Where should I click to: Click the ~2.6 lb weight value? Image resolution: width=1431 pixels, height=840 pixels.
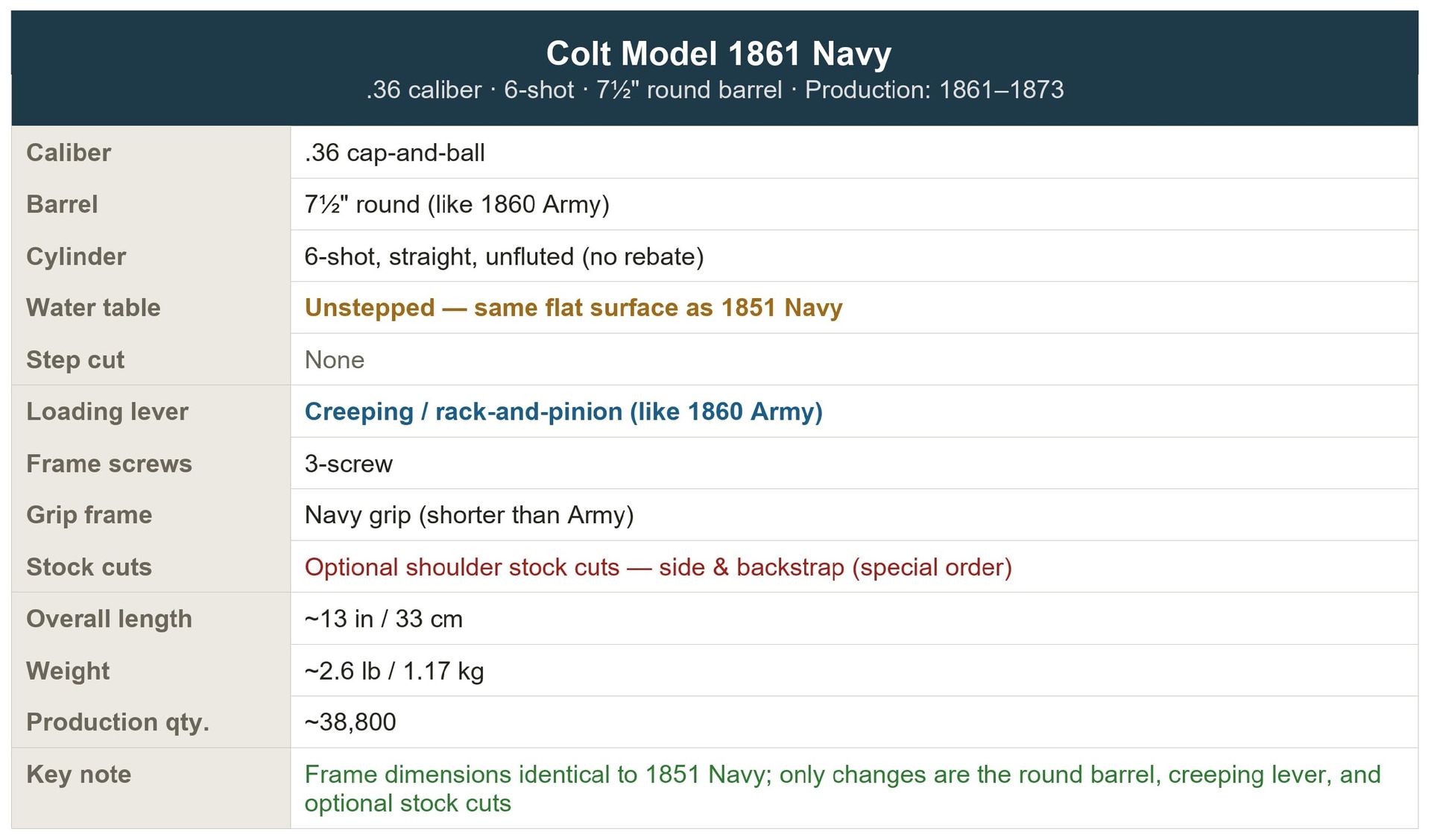394,671
